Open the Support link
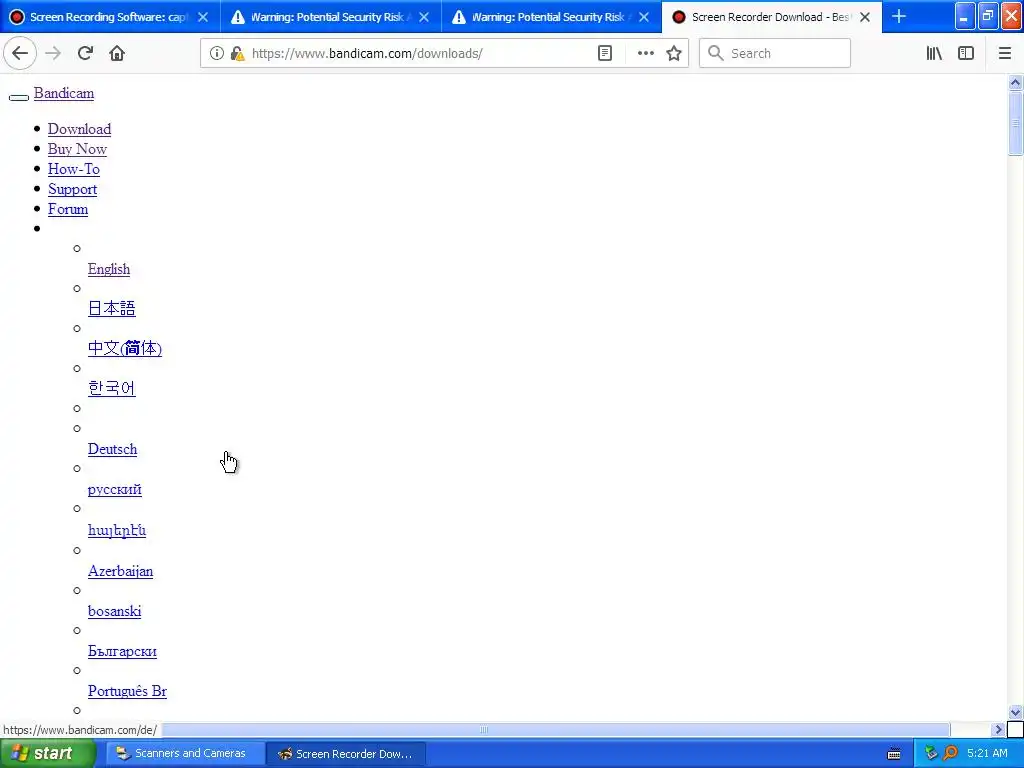 [72, 189]
